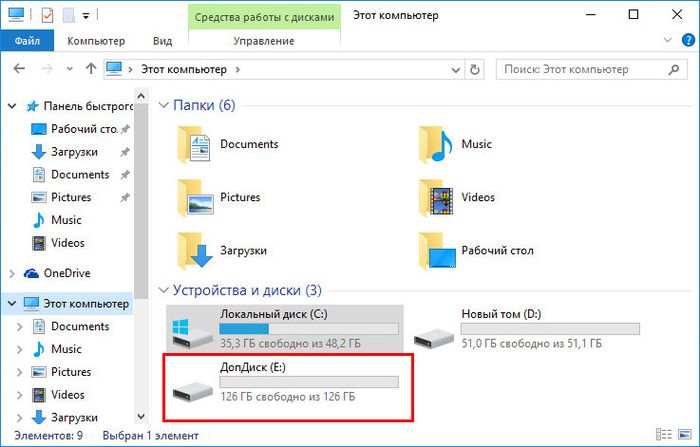
Task: Go back with the back arrow
Action: coord(19,69)
